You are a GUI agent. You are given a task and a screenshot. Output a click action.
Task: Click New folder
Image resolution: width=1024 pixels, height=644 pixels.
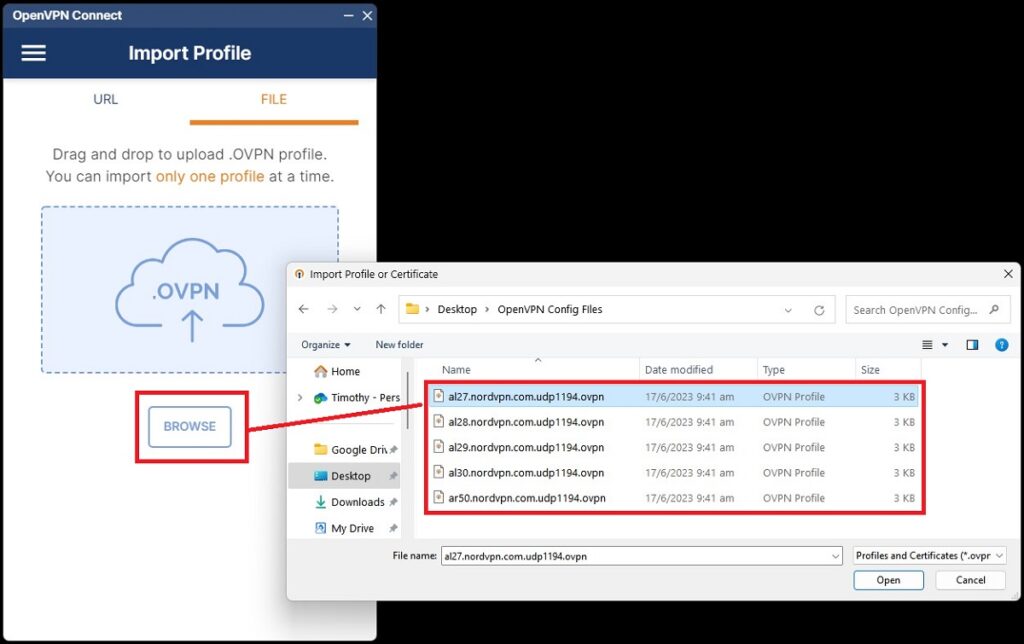click(x=399, y=345)
